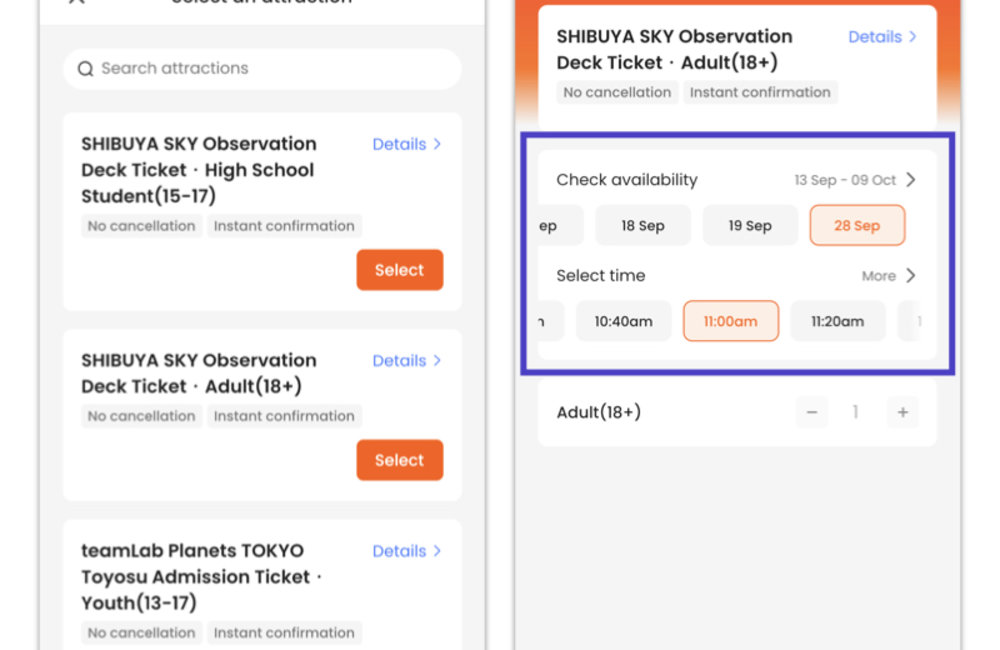Increase Adult(18+) quantity with plus
1000x650 pixels.
pyautogui.click(x=902, y=412)
